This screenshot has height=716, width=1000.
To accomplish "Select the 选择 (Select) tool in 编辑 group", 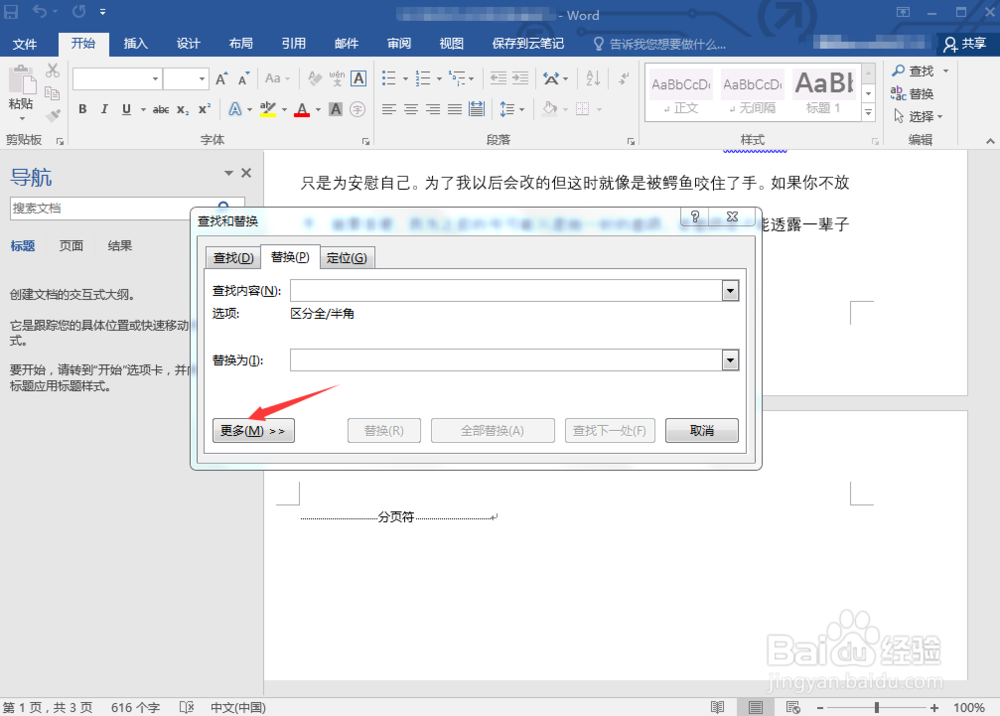I will pyautogui.click(x=920, y=115).
